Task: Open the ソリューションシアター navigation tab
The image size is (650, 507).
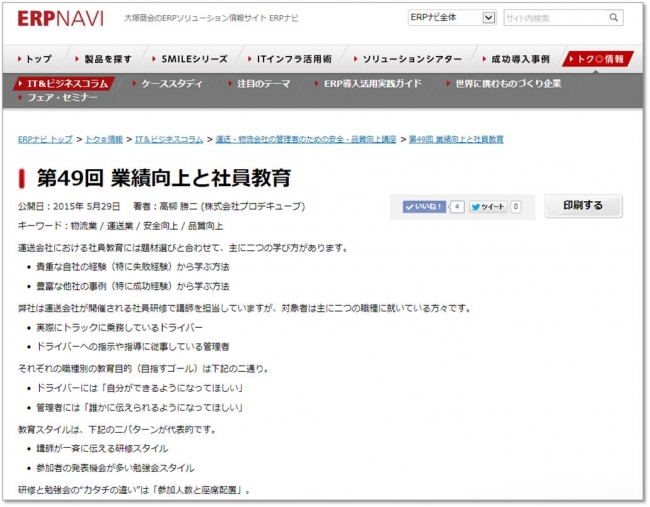Action: tap(407, 59)
